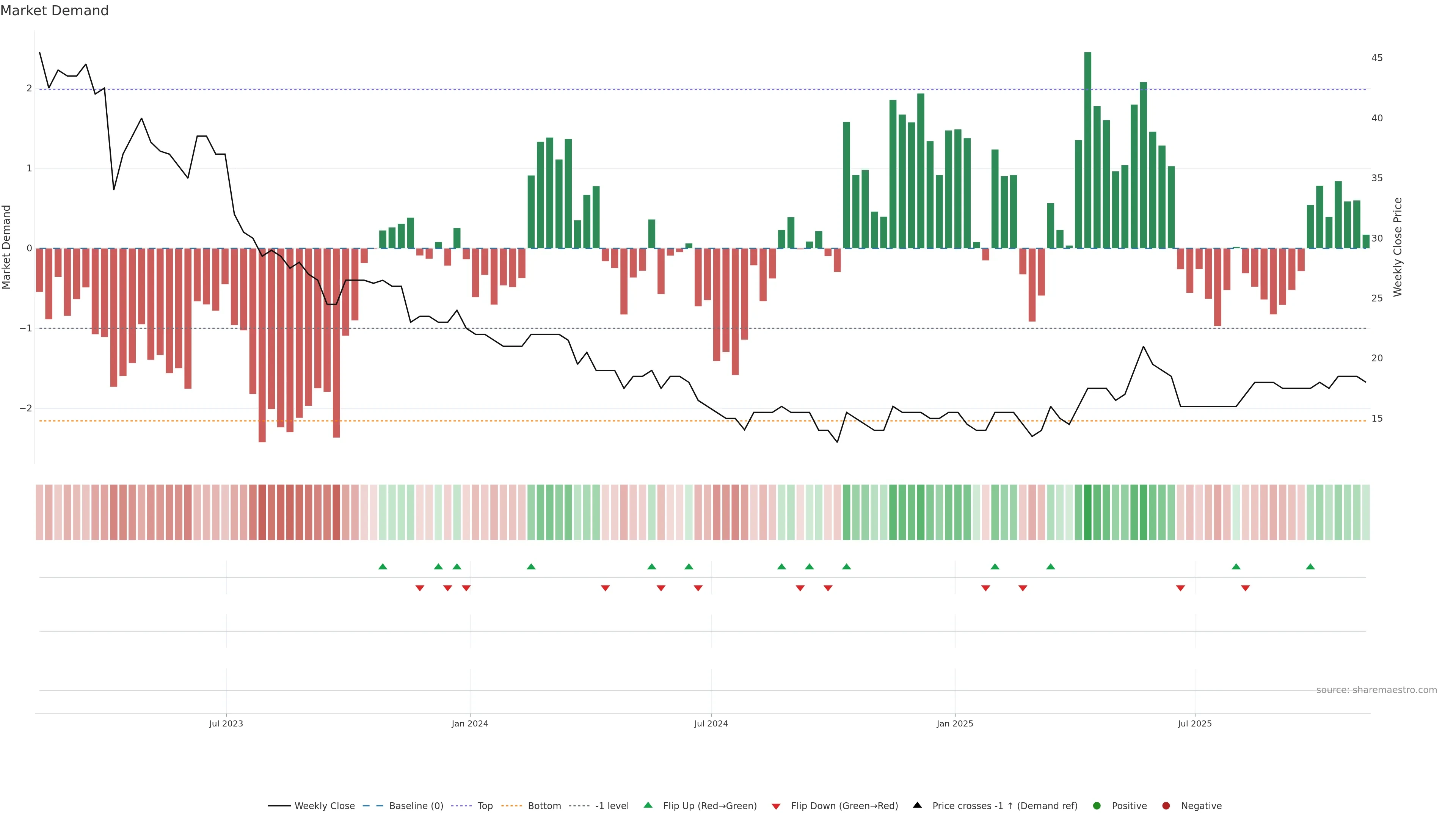
Task: Click the darkest green heatmap strip cell
Action: (x=1087, y=512)
